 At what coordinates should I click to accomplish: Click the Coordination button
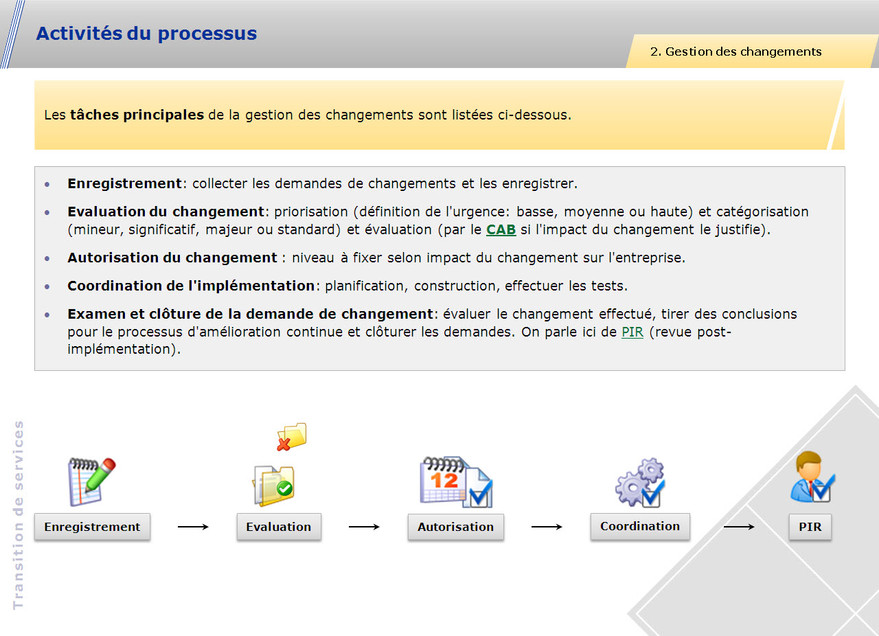[640, 526]
